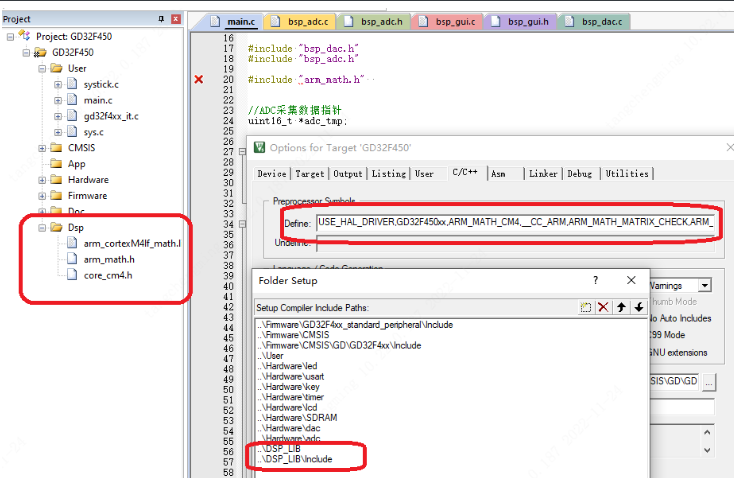This screenshot has width=734, height=478.
Task: Close the Folder Setup dialog
Action: (x=631, y=280)
